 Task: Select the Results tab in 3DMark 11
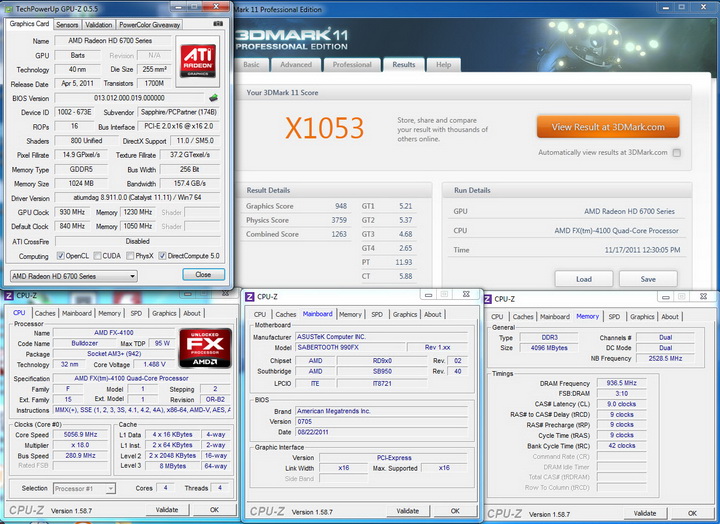404,65
